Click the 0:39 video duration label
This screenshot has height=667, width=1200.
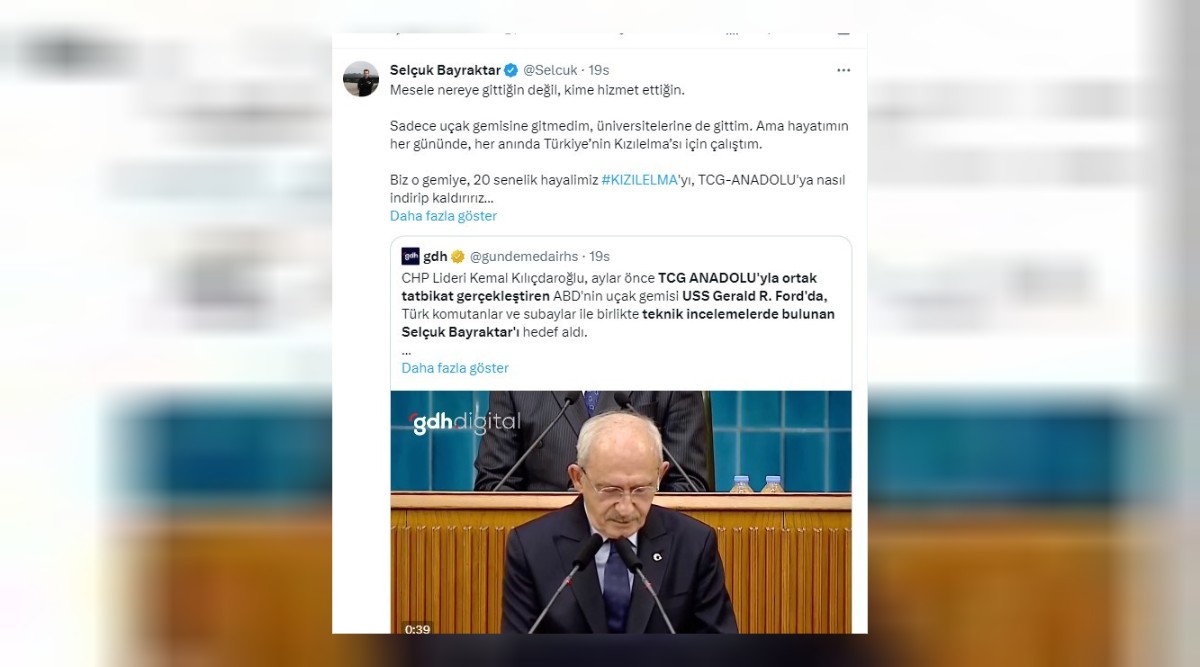click(x=417, y=629)
